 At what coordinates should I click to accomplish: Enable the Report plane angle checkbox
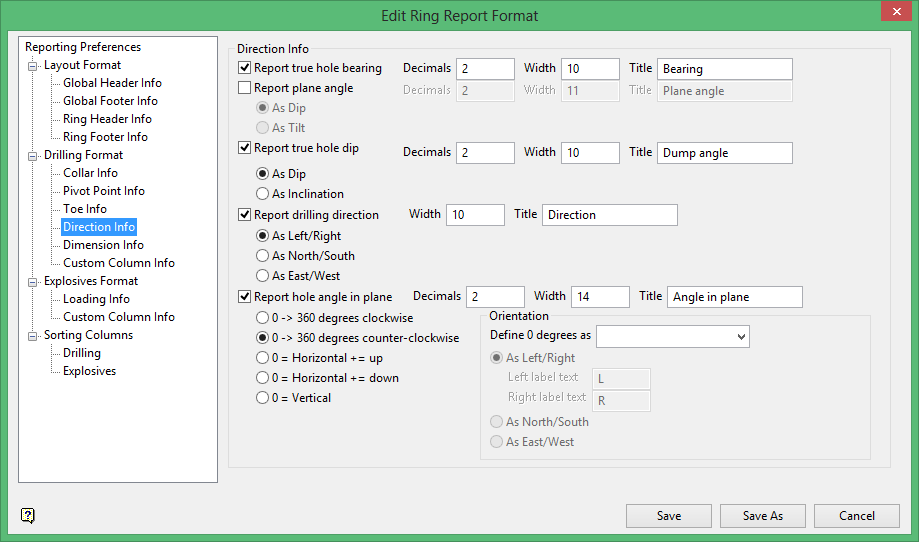tap(245, 88)
